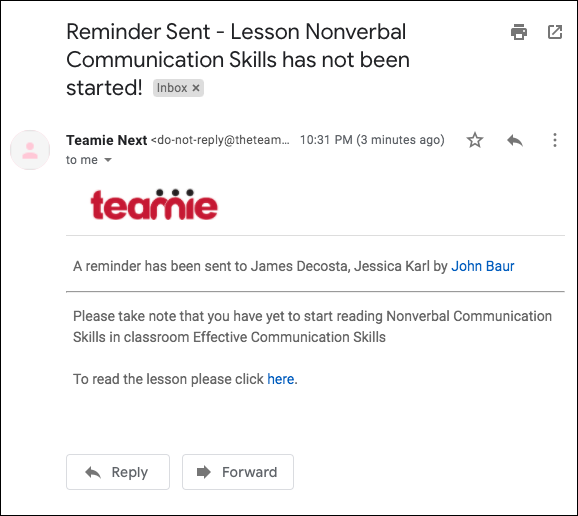Click the "Please take note" body paragraph
The width and height of the screenshot is (578, 516).
pyautogui.click(x=312, y=327)
